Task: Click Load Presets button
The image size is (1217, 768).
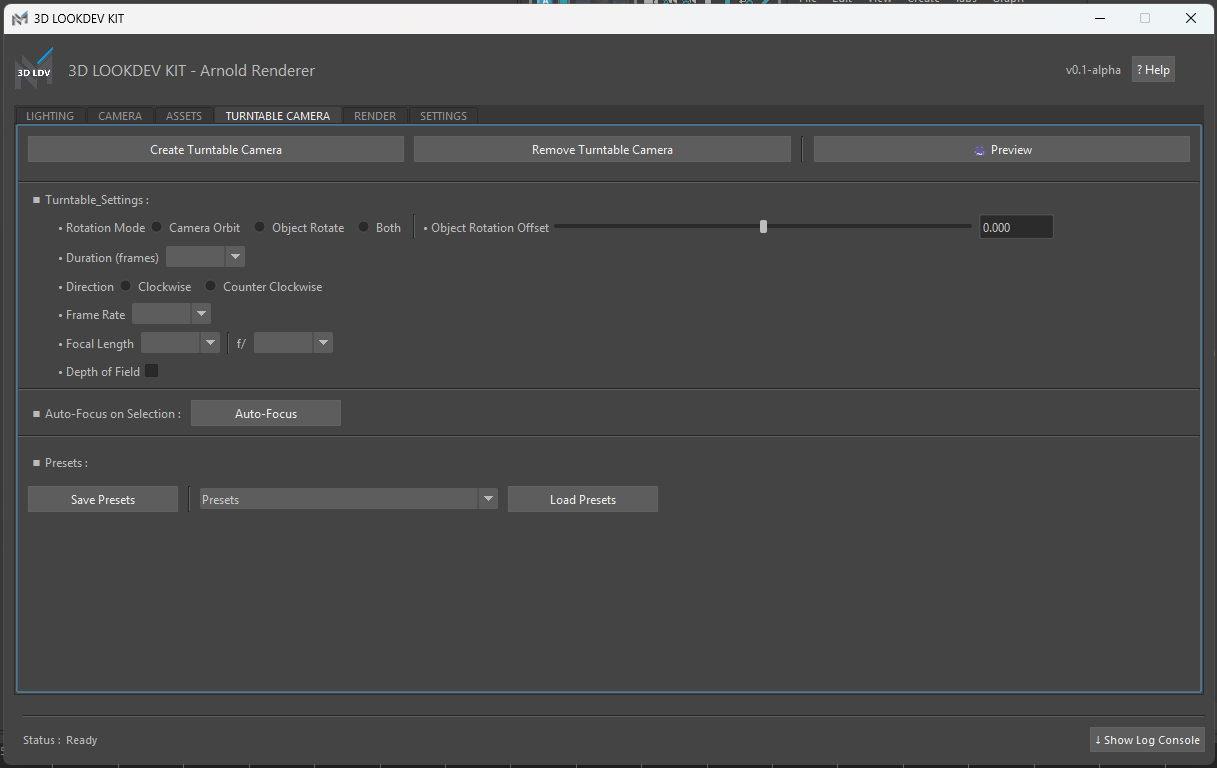Action: (583, 500)
